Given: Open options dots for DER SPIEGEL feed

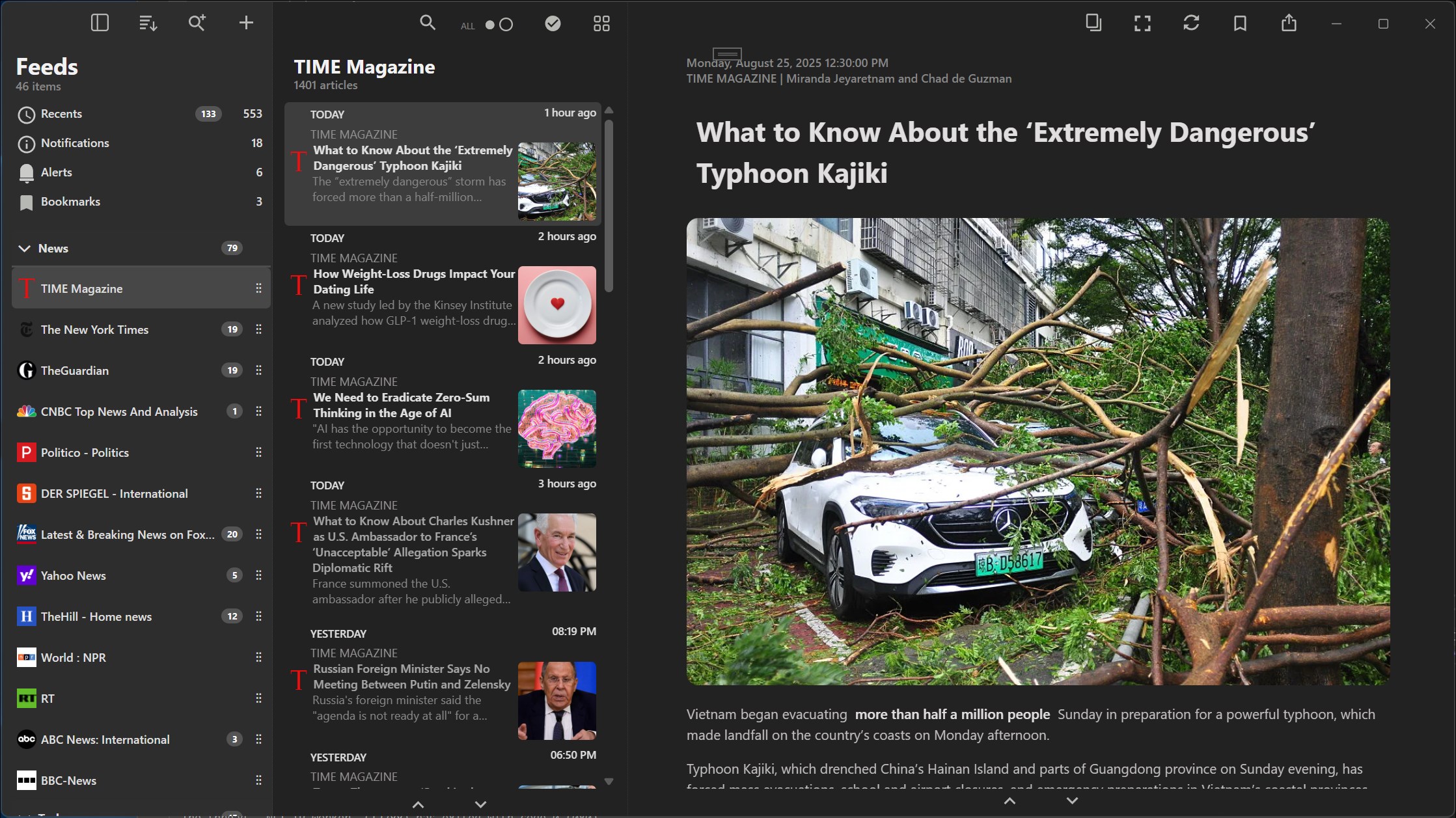Looking at the screenshot, I should pos(258,493).
